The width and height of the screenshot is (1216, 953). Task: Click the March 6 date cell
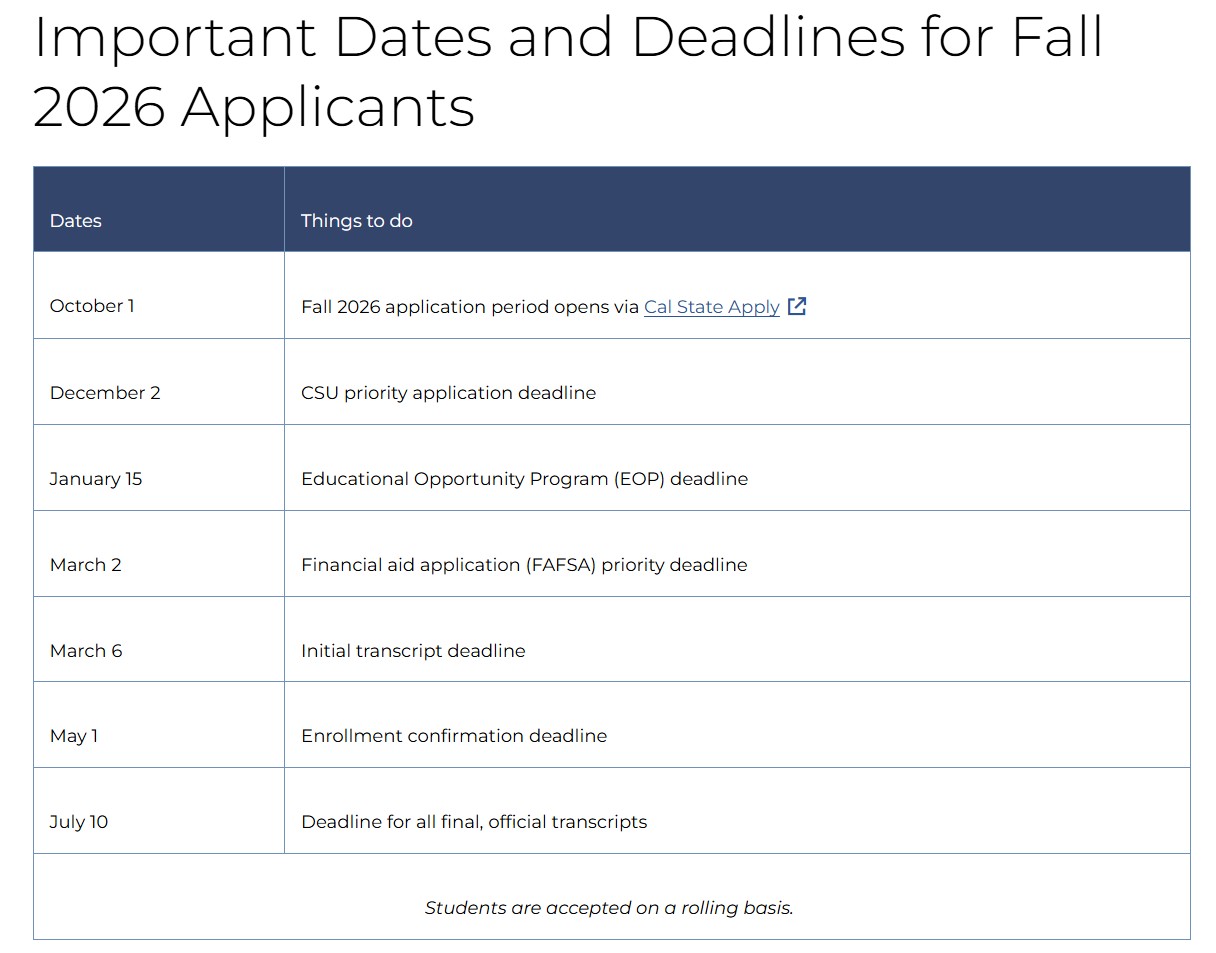(86, 651)
